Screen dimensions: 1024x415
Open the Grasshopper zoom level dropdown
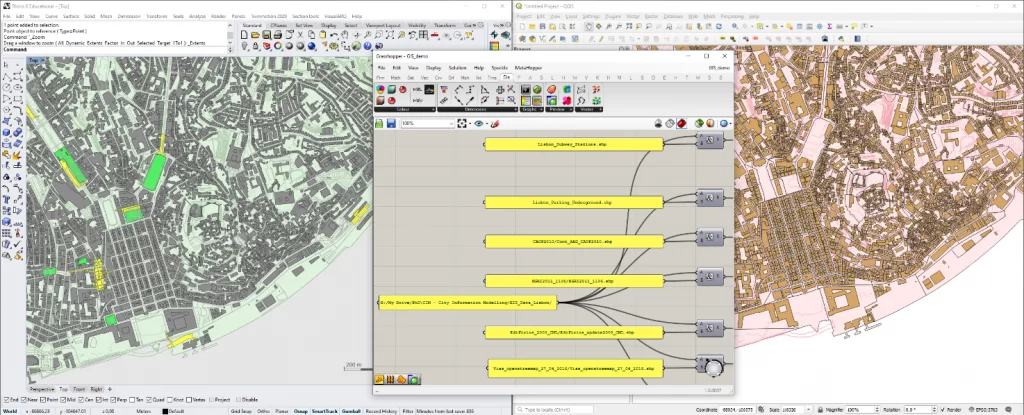click(x=451, y=123)
